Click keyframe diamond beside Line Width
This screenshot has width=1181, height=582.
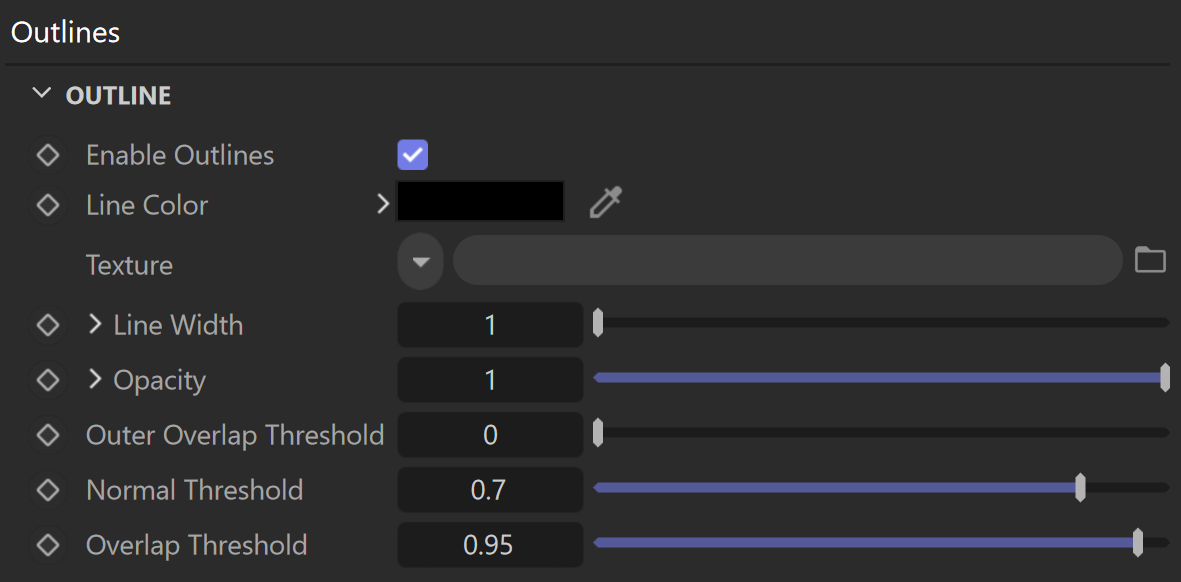coord(48,325)
